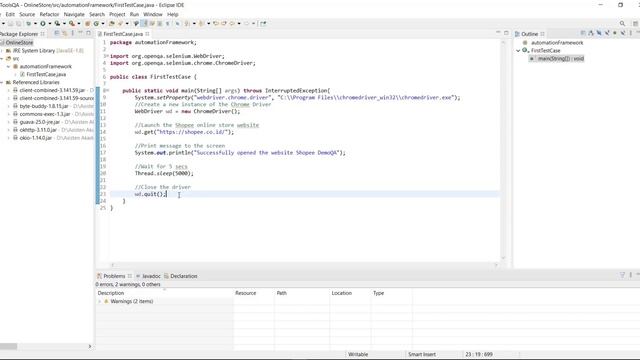Minimize the Package Explorer view
This screenshot has width=640, height=360.
pos(80,33)
